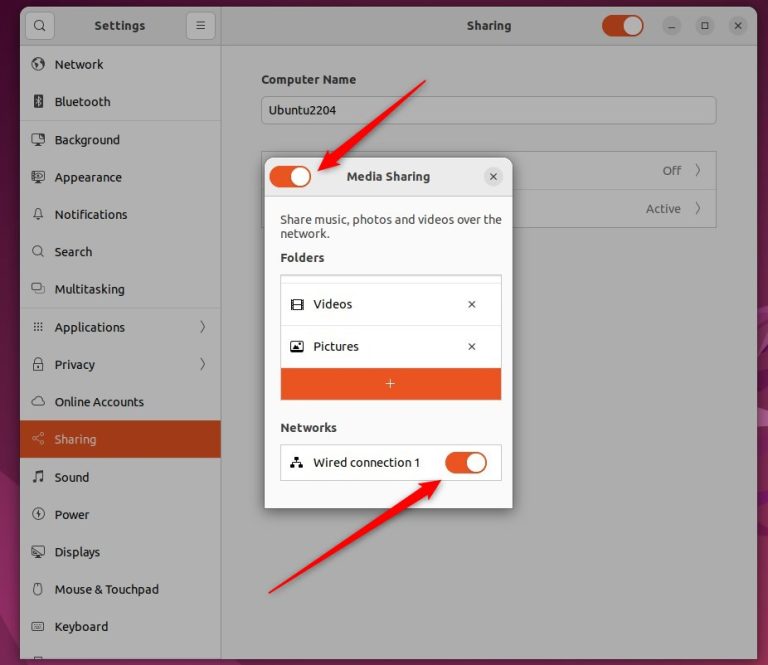
Task: Click the Keyboard icon in sidebar
Action: tap(38, 626)
